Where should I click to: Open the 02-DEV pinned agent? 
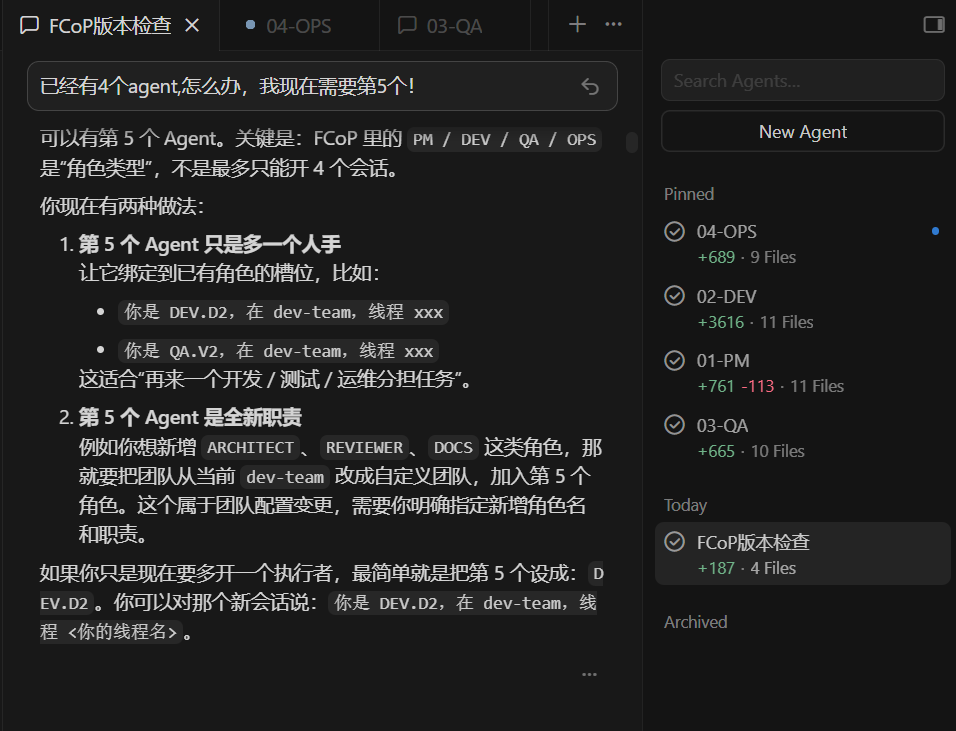pyautogui.click(x=802, y=308)
